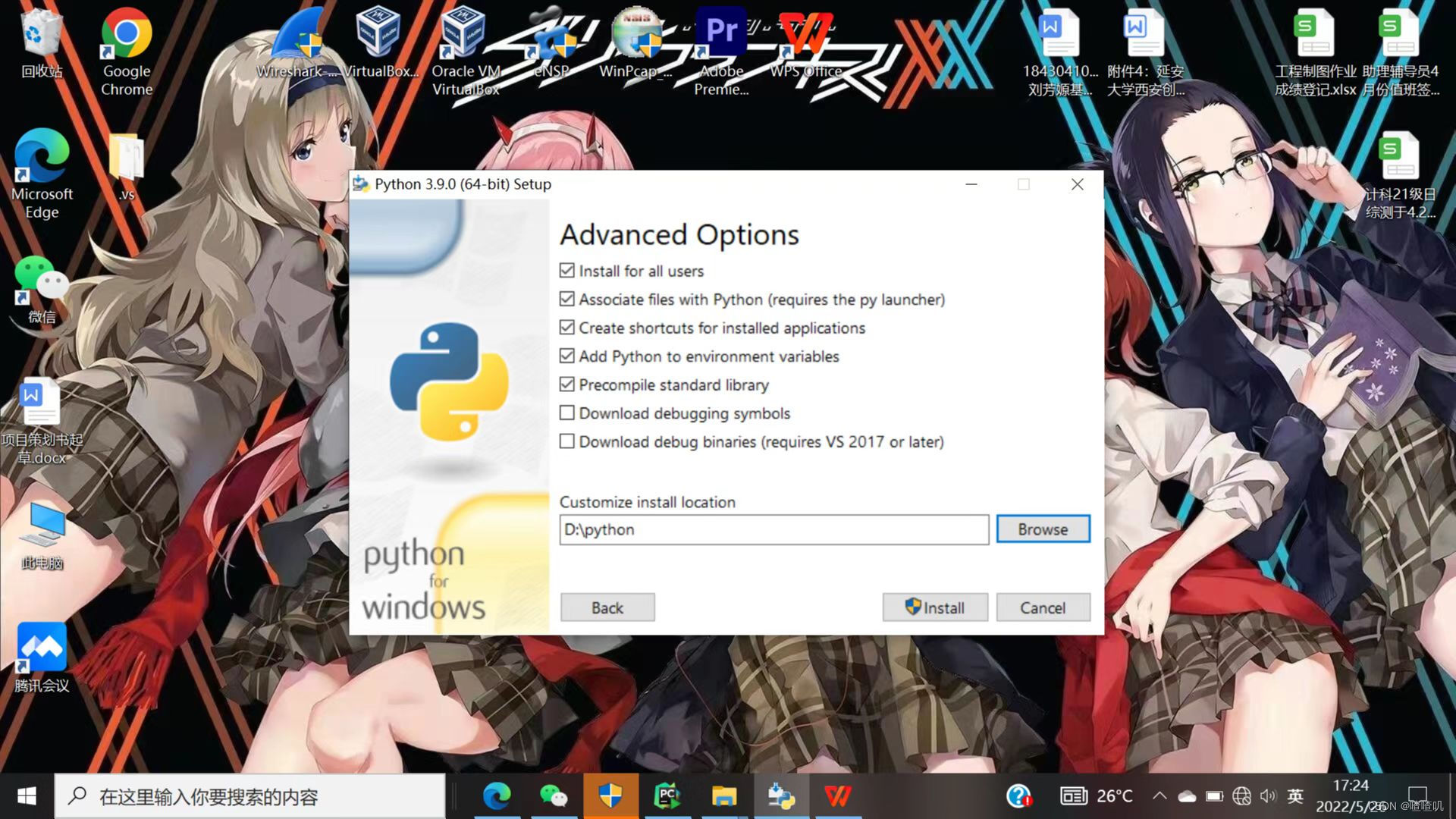Screen dimensions: 1456x819
Task: Click the Browse button
Action: coord(1043,529)
